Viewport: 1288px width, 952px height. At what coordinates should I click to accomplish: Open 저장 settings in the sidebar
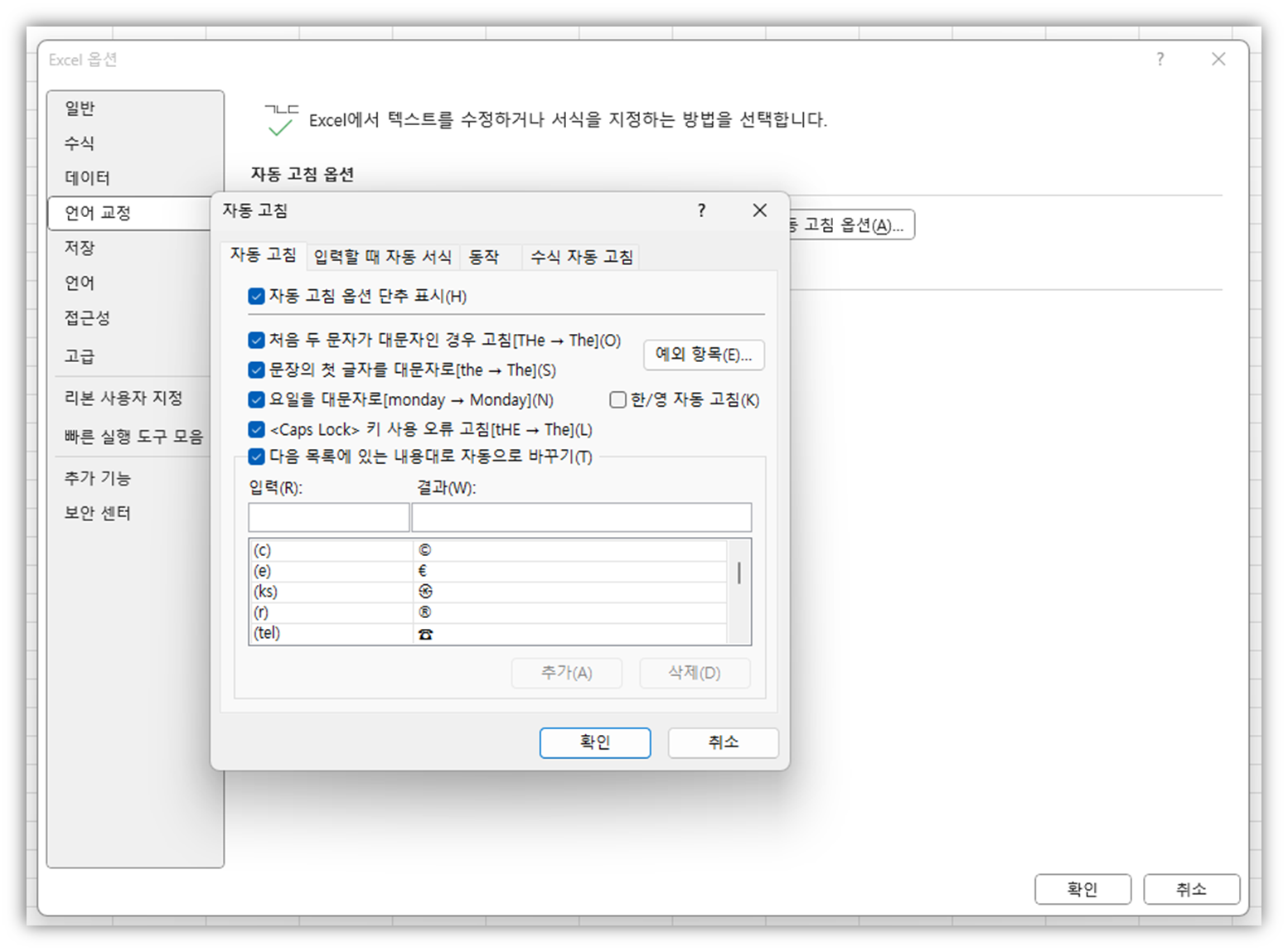pyautogui.click(x=79, y=247)
